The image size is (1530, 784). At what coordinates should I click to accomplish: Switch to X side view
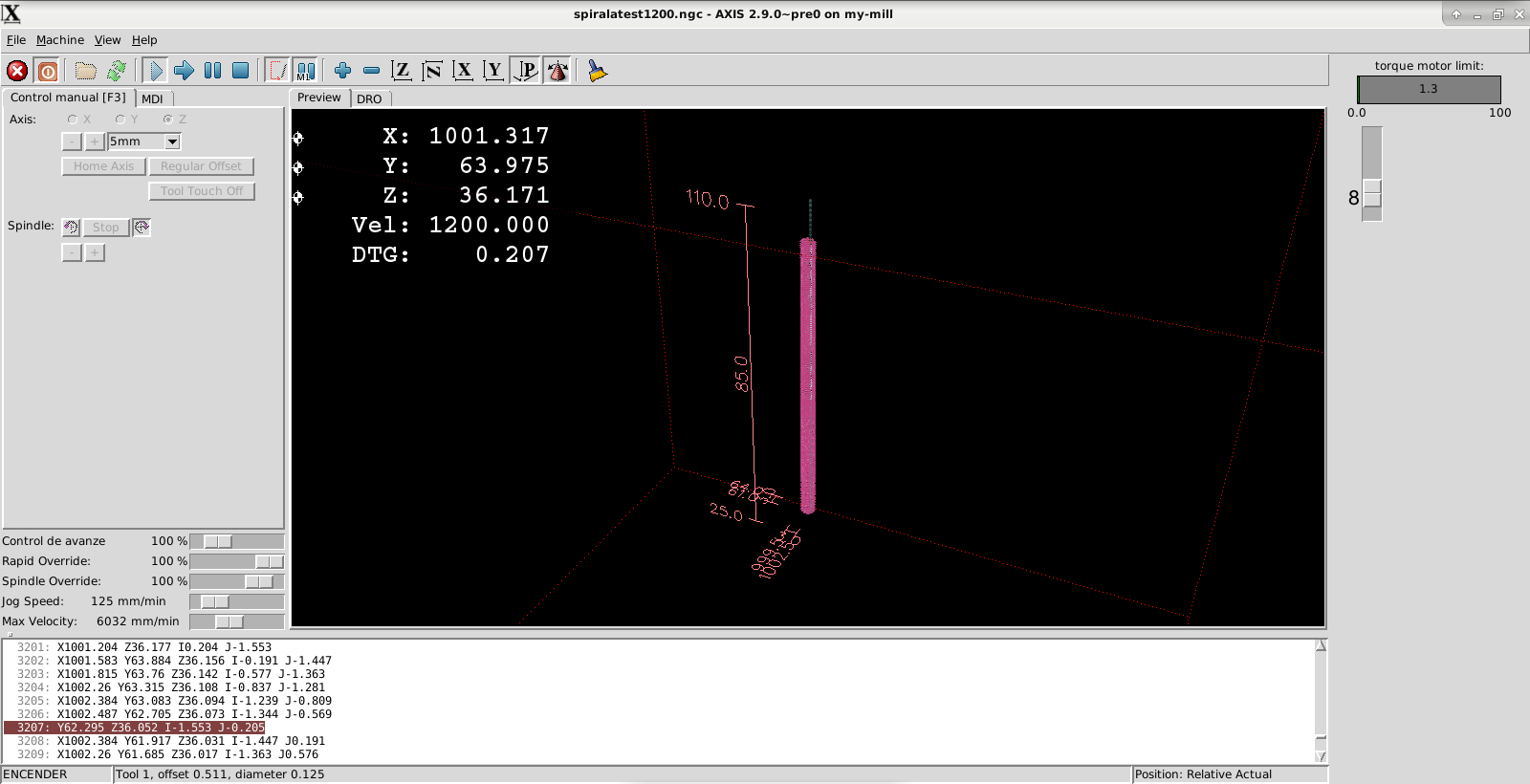[x=463, y=71]
